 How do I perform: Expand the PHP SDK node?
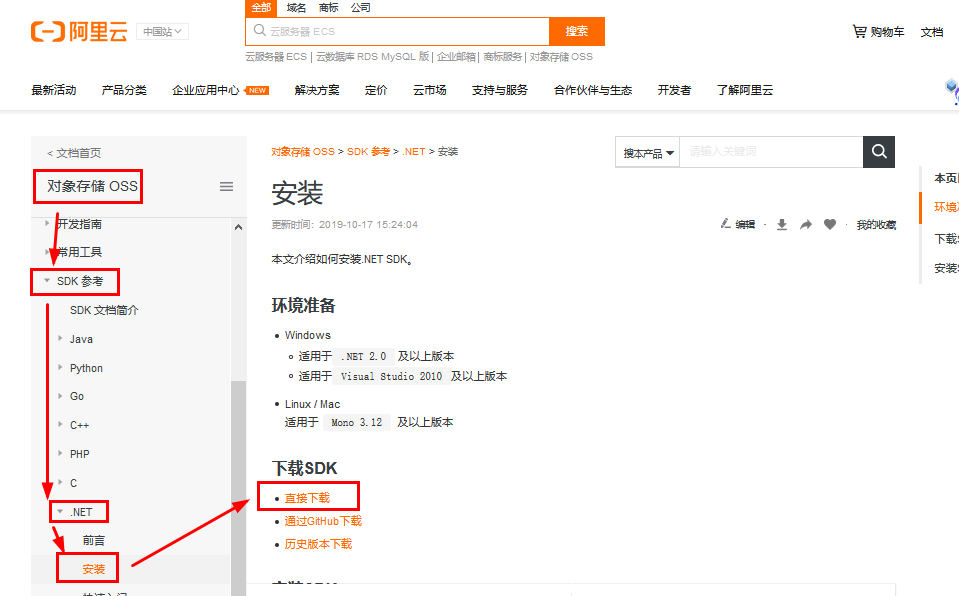click(x=60, y=453)
